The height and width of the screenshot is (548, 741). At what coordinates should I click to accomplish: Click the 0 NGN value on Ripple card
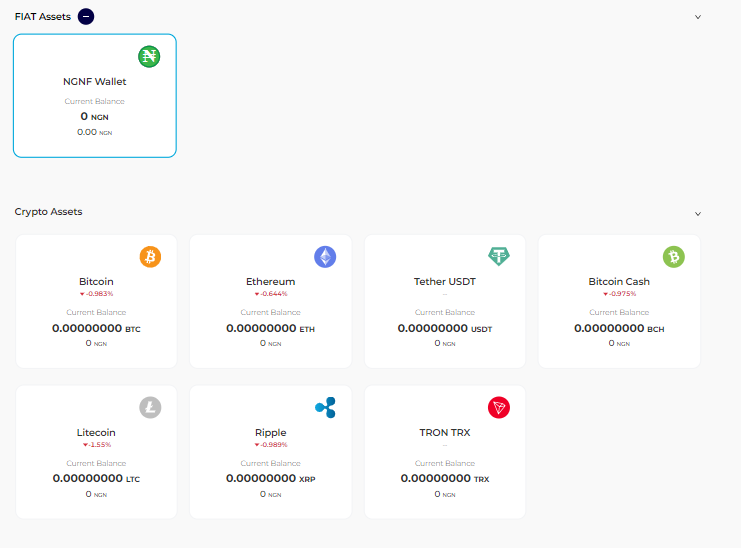(x=271, y=494)
